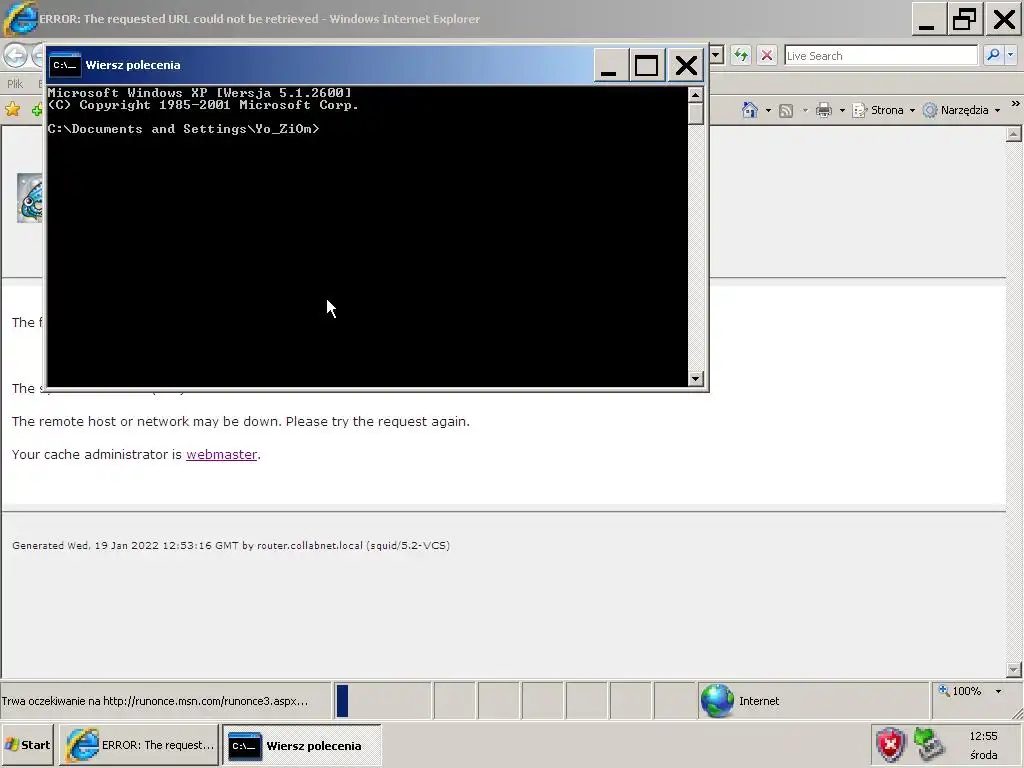Minimize the Internet Explorer window
Viewport: 1024px width, 768px height.
(x=927, y=19)
